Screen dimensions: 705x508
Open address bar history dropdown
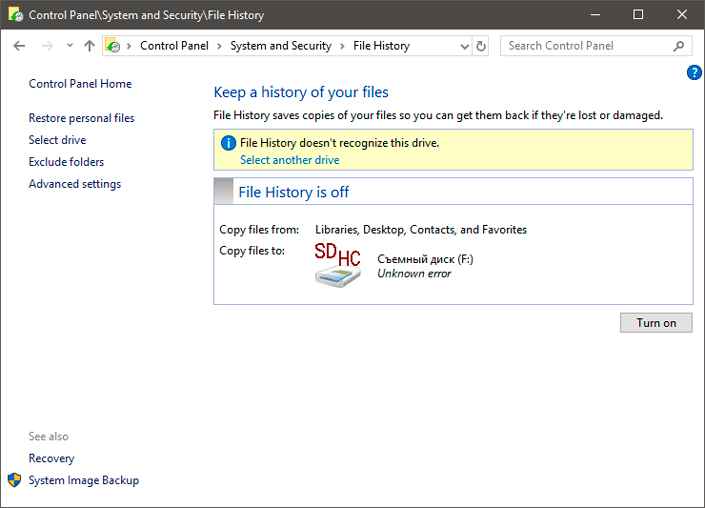click(x=465, y=46)
